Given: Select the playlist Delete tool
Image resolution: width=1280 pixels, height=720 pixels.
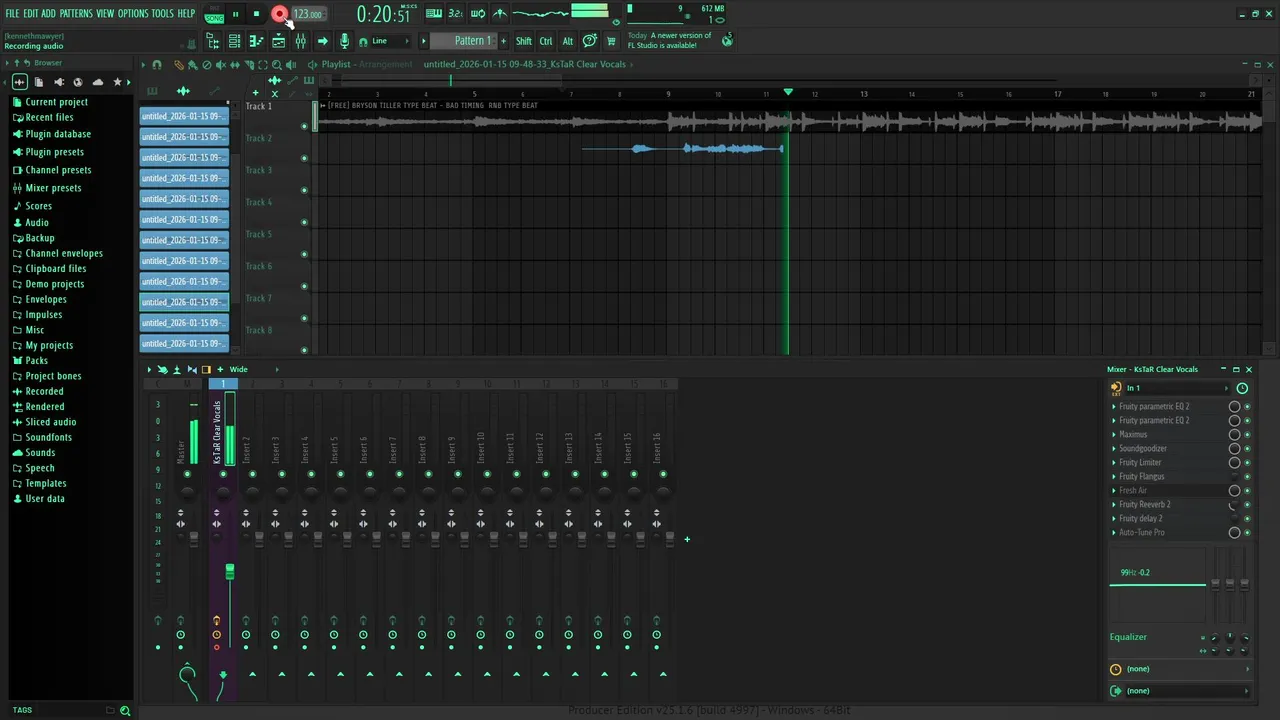Looking at the screenshot, I should click(x=207, y=65).
